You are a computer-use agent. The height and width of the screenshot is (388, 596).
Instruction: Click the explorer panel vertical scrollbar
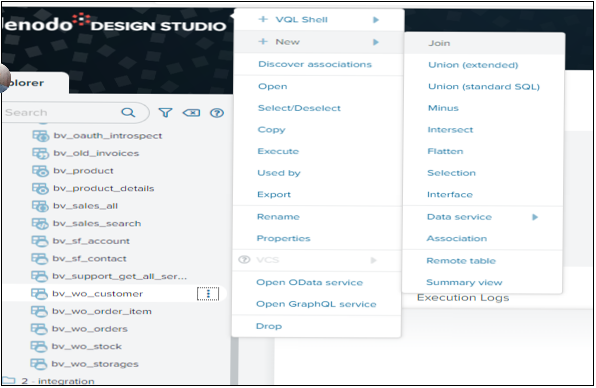click(234, 360)
